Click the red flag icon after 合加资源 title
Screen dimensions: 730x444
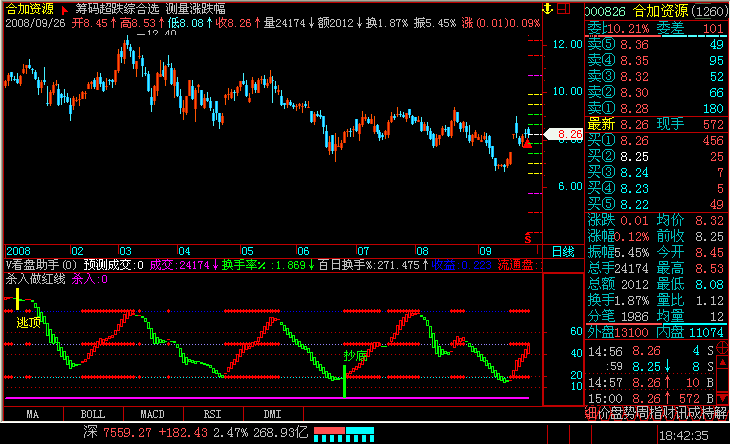click(x=64, y=10)
